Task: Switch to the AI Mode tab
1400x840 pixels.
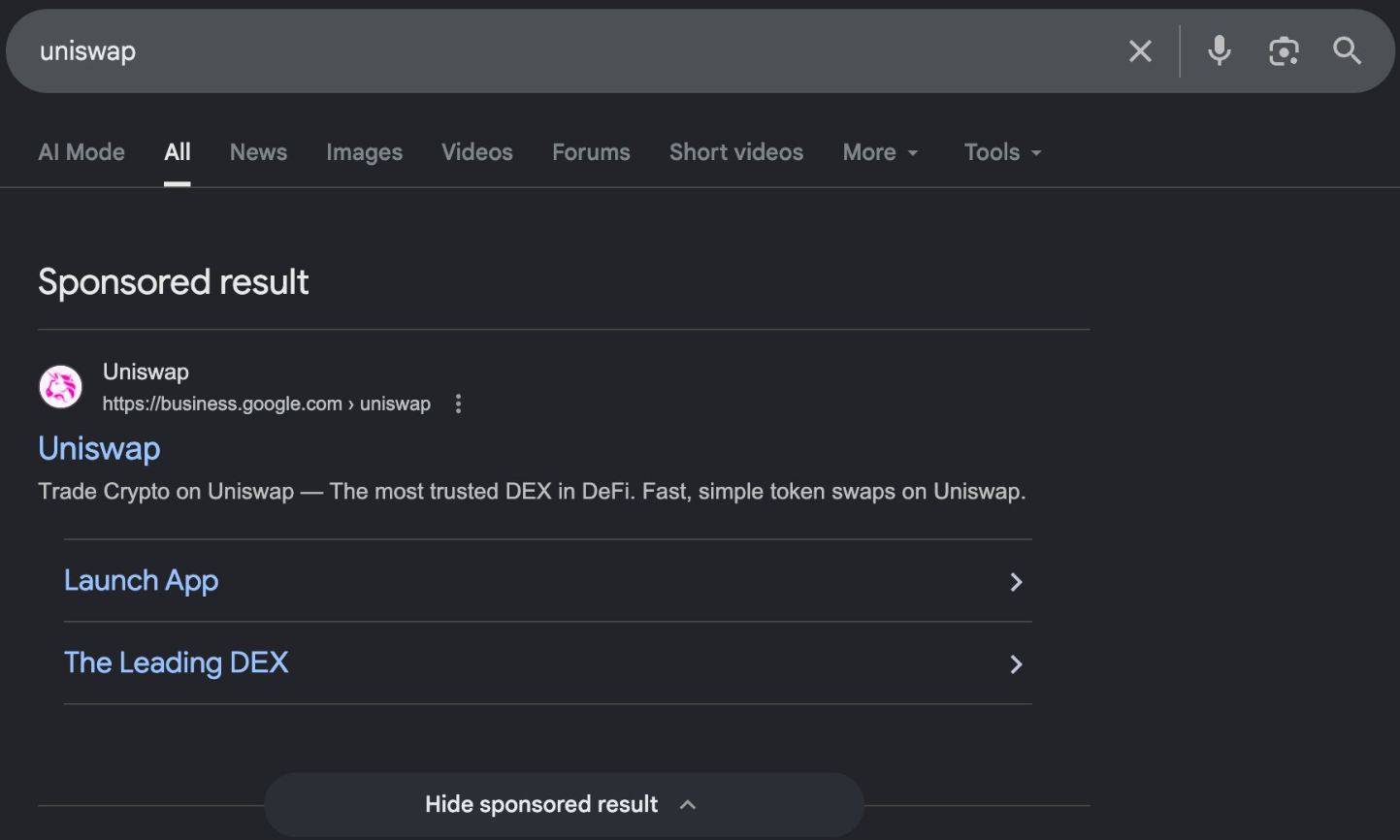Action: 81,152
